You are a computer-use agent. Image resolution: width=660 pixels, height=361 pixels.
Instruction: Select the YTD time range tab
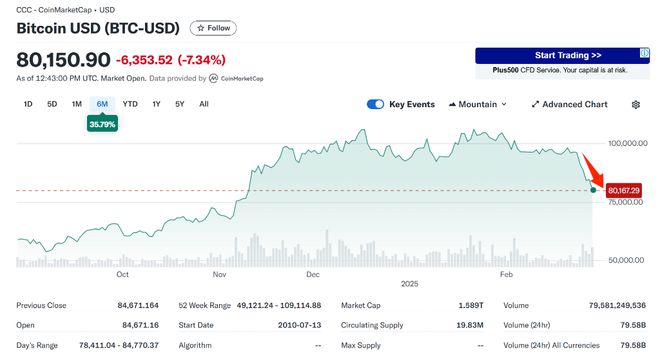130,104
